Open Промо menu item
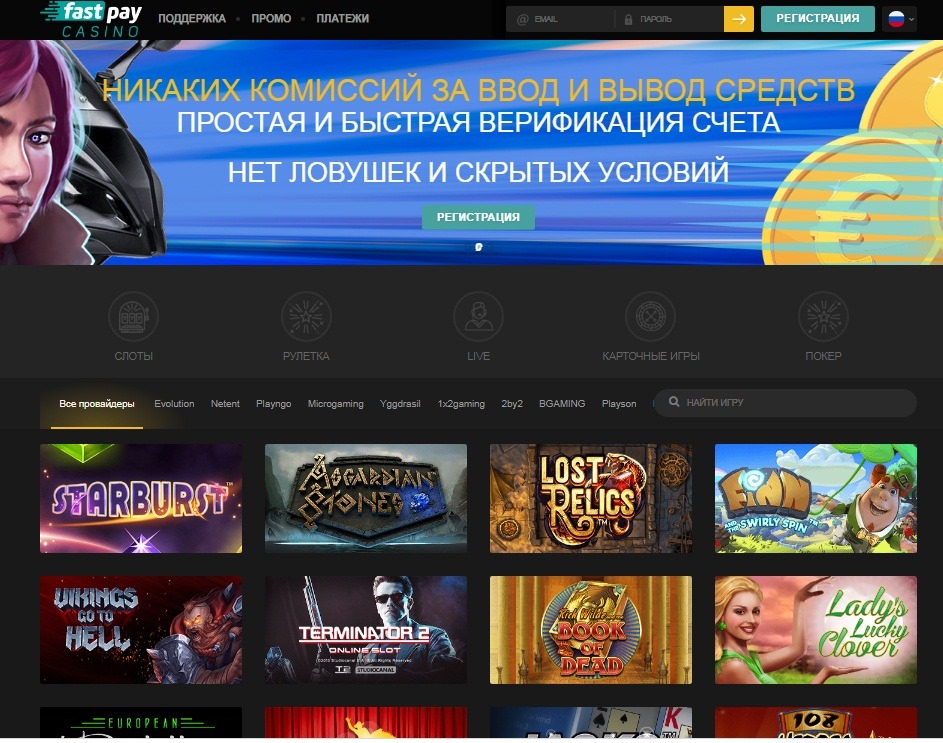This screenshot has width=943, height=743. click(x=271, y=19)
